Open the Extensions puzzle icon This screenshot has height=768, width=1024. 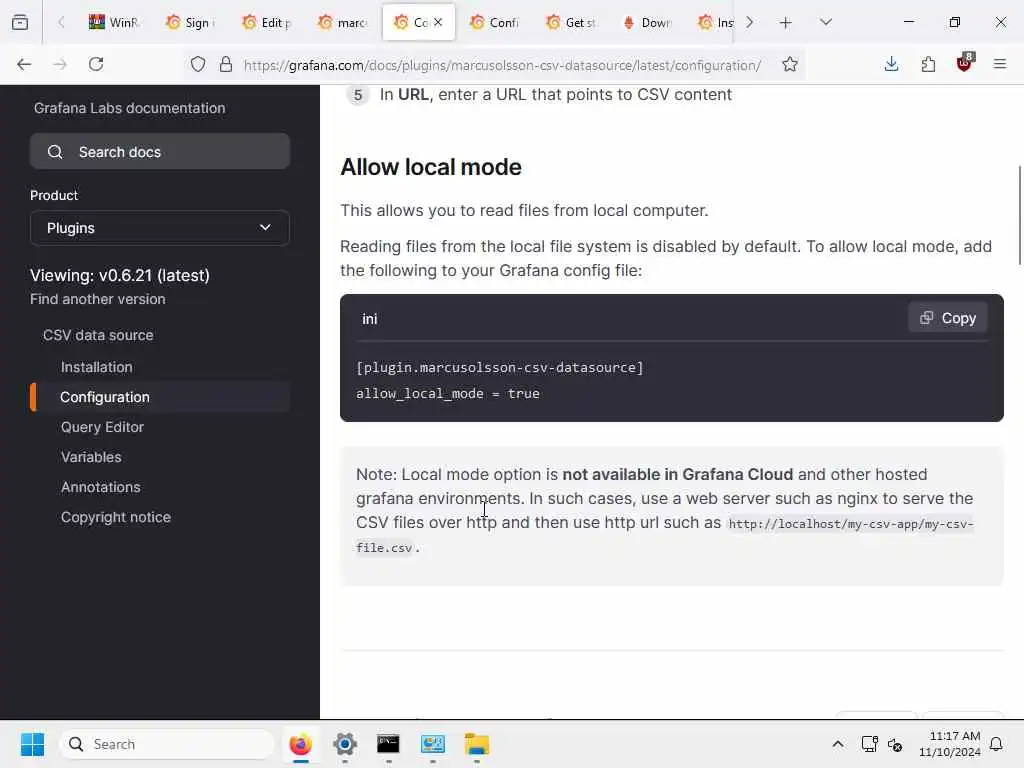pos(928,64)
